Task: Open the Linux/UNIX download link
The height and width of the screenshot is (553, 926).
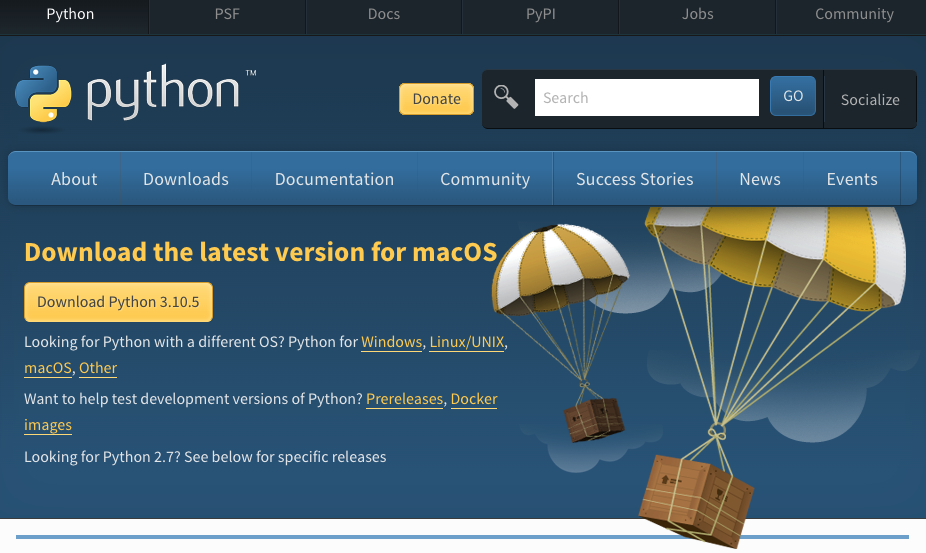Action: [x=467, y=342]
